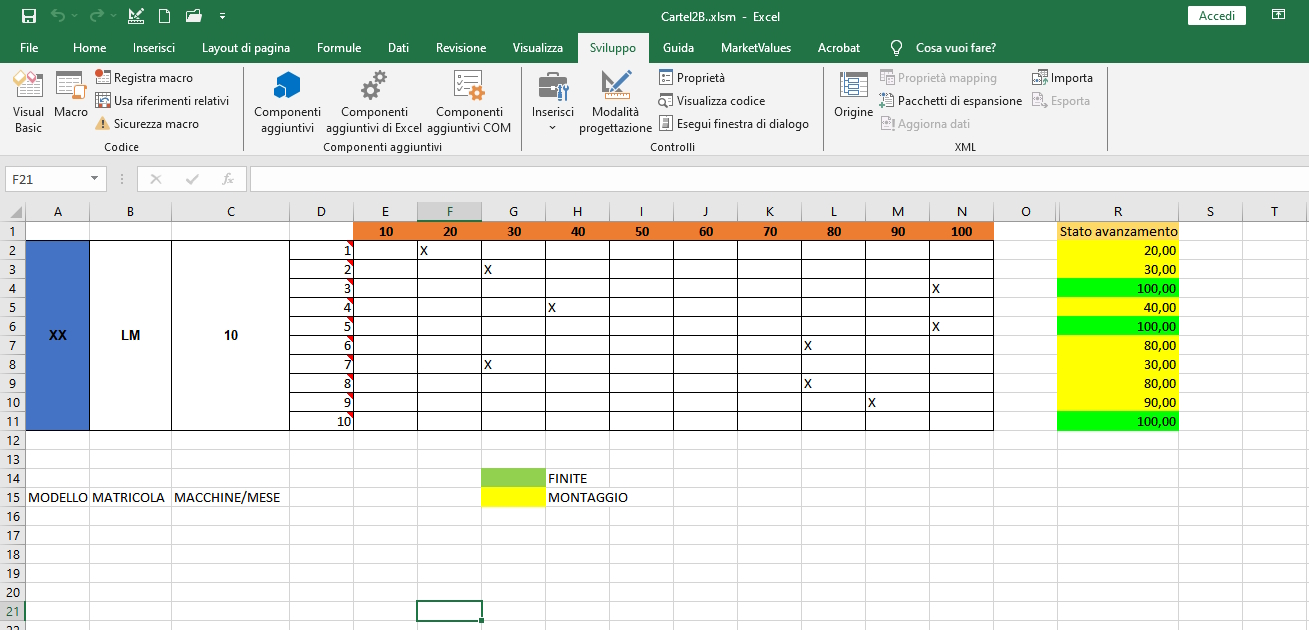Switch to the Dati tab
This screenshot has width=1309, height=630.
pos(398,48)
